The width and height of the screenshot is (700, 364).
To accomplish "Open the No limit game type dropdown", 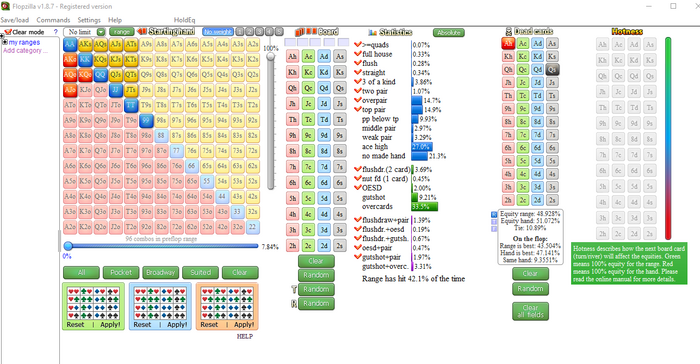I will tap(101, 32).
